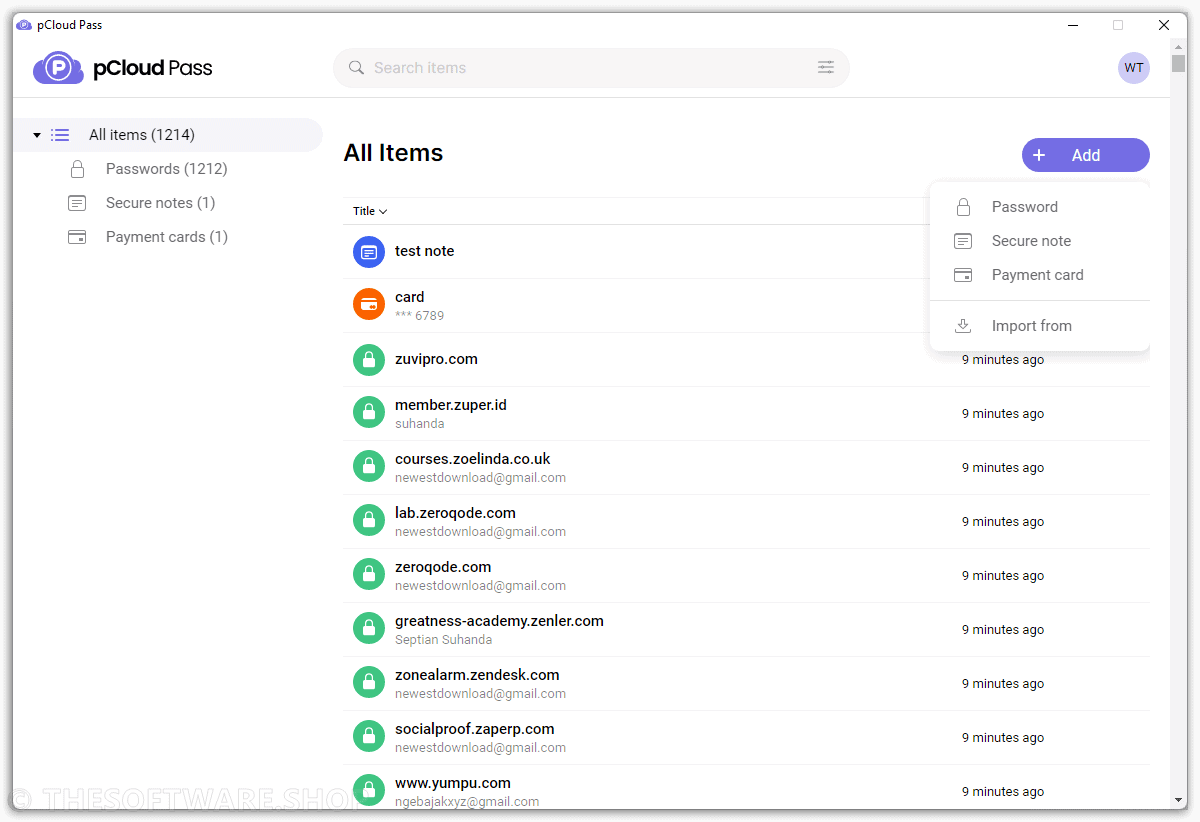Click ngebajakxyz@gmail.com under www.yumpu.com
Image resolution: width=1200 pixels, height=822 pixels.
(x=467, y=802)
